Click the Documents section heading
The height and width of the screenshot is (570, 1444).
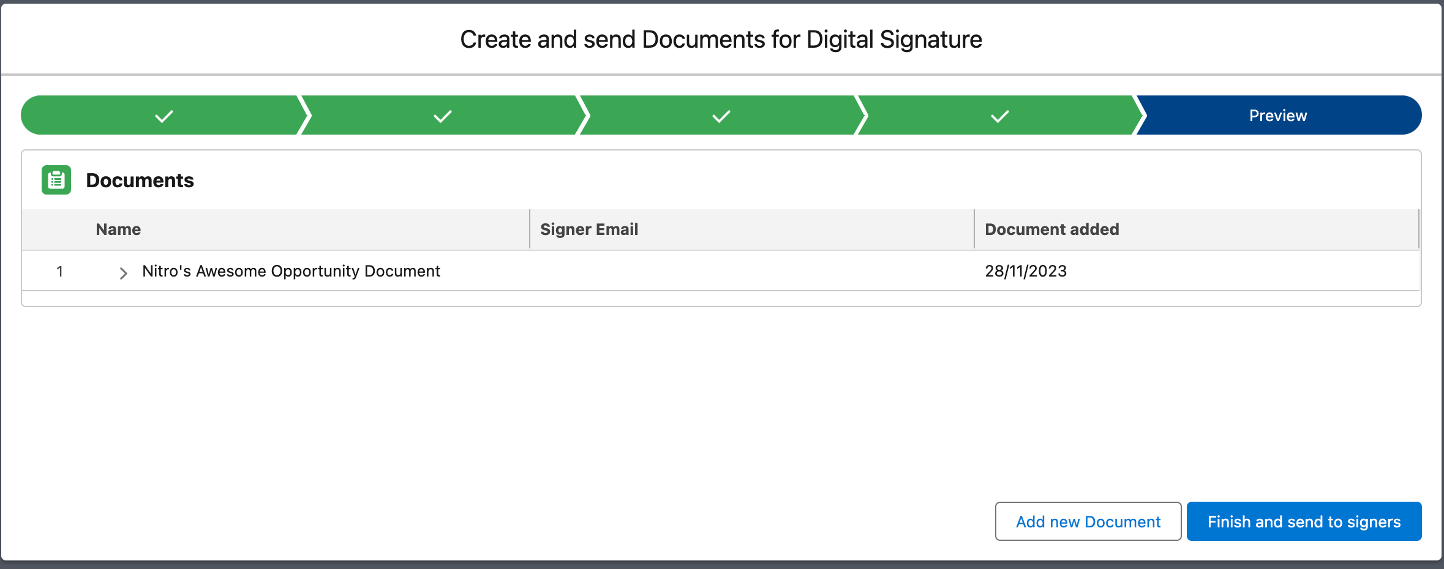pyautogui.click(x=140, y=181)
